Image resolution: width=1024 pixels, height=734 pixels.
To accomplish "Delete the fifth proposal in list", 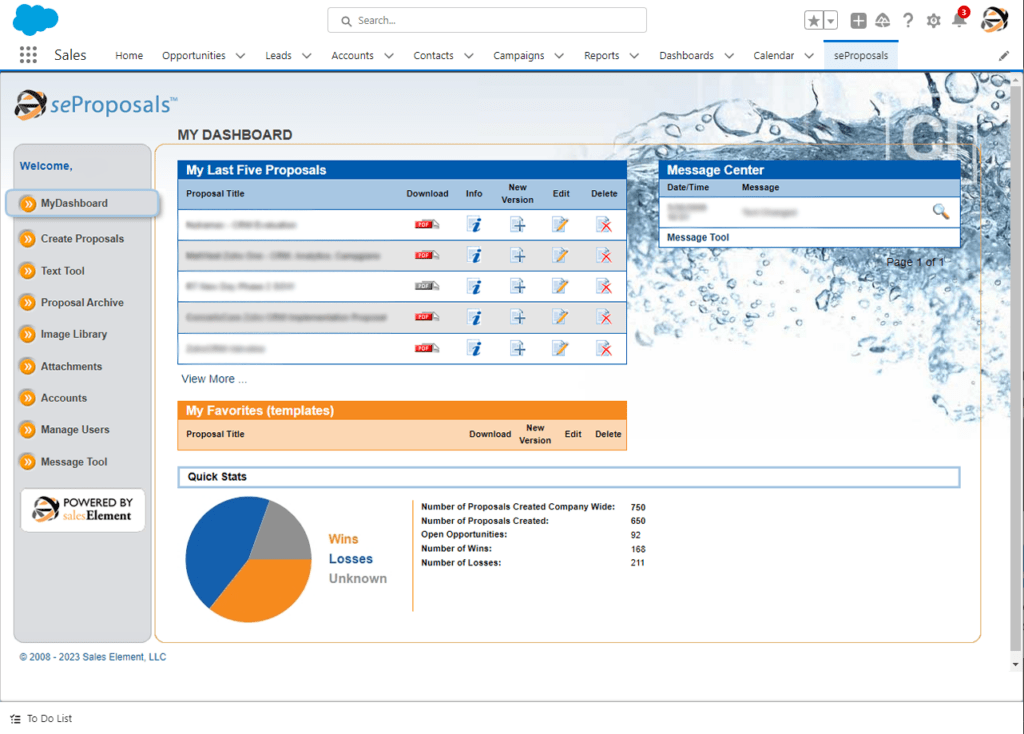I will pyautogui.click(x=604, y=348).
